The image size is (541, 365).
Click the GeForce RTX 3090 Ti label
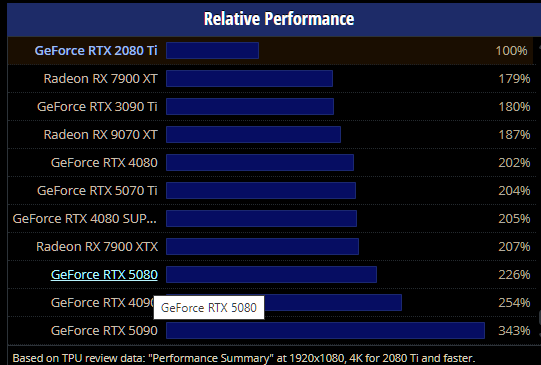coord(97,107)
